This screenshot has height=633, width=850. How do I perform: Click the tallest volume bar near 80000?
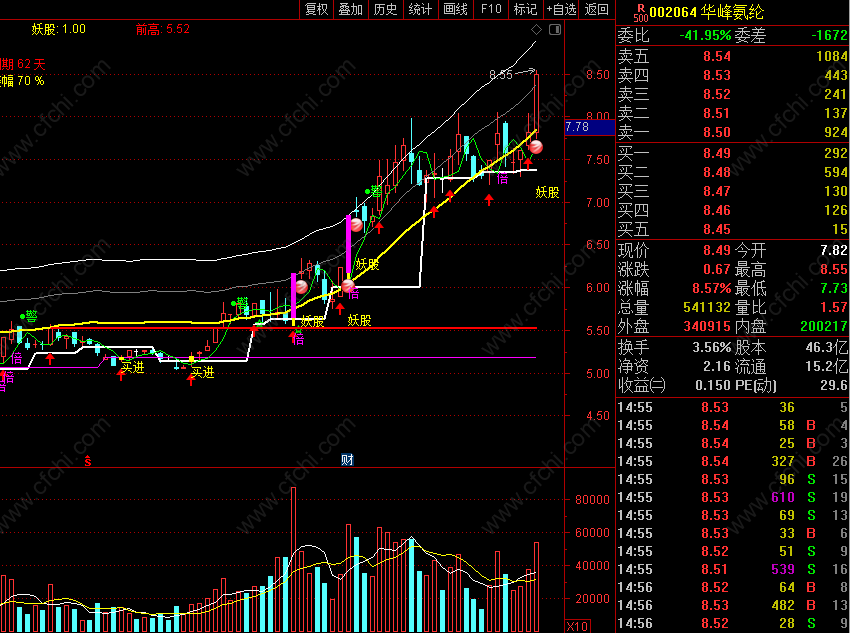[x=293, y=559]
